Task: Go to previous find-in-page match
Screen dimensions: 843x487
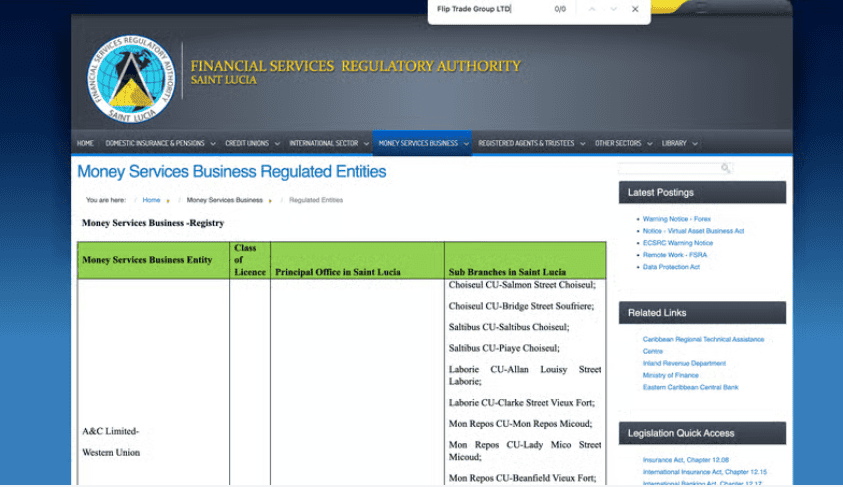Action: (x=591, y=9)
